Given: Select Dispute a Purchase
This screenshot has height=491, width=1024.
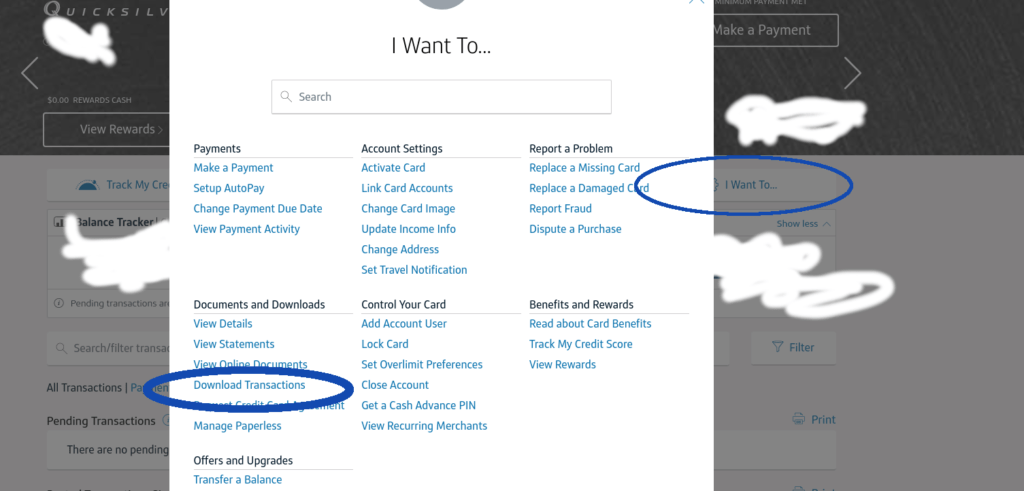Looking at the screenshot, I should click(x=575, y=229).
